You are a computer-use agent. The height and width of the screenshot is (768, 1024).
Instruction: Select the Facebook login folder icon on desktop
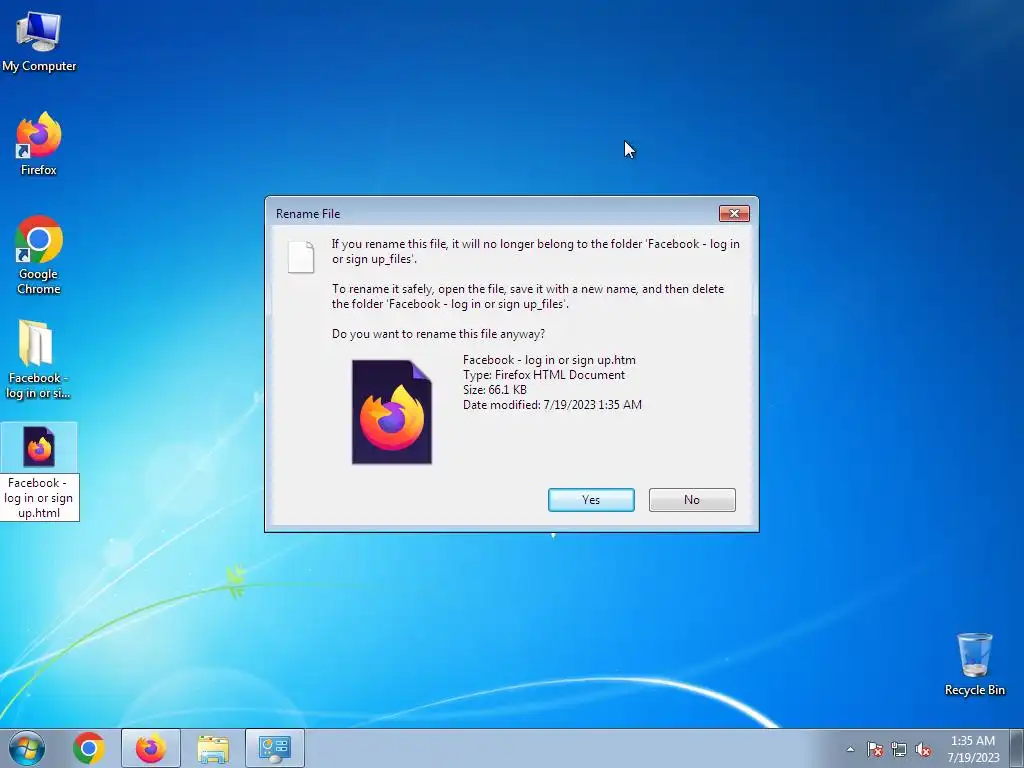coord(37,359)
